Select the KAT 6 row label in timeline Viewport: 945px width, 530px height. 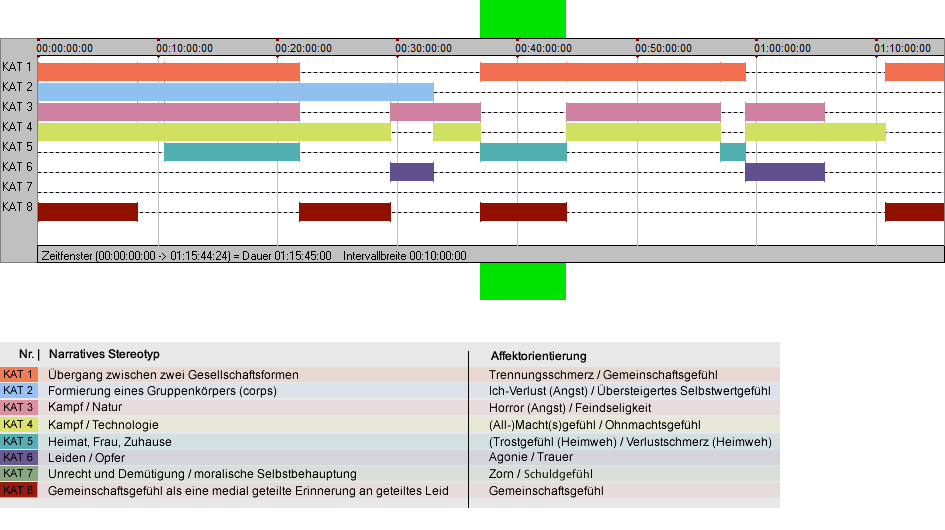(17, 166)
